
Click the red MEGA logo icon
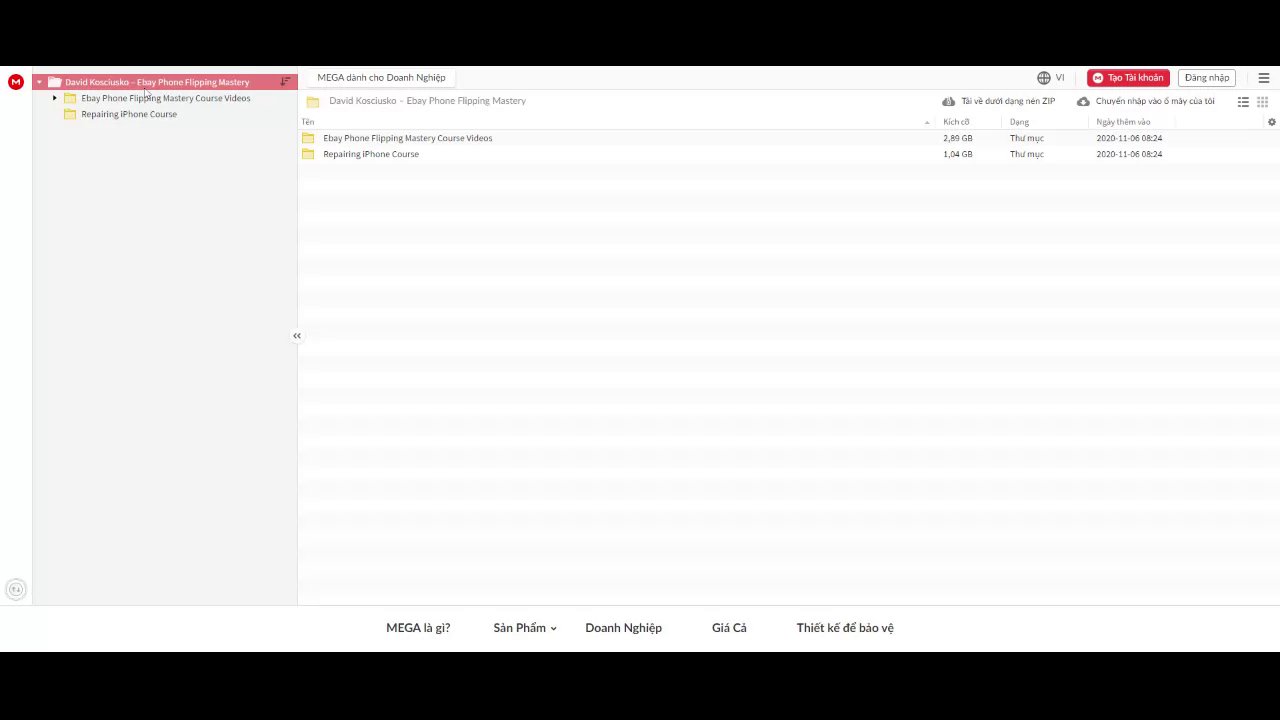pyautogui.click(x=15, y=82)
